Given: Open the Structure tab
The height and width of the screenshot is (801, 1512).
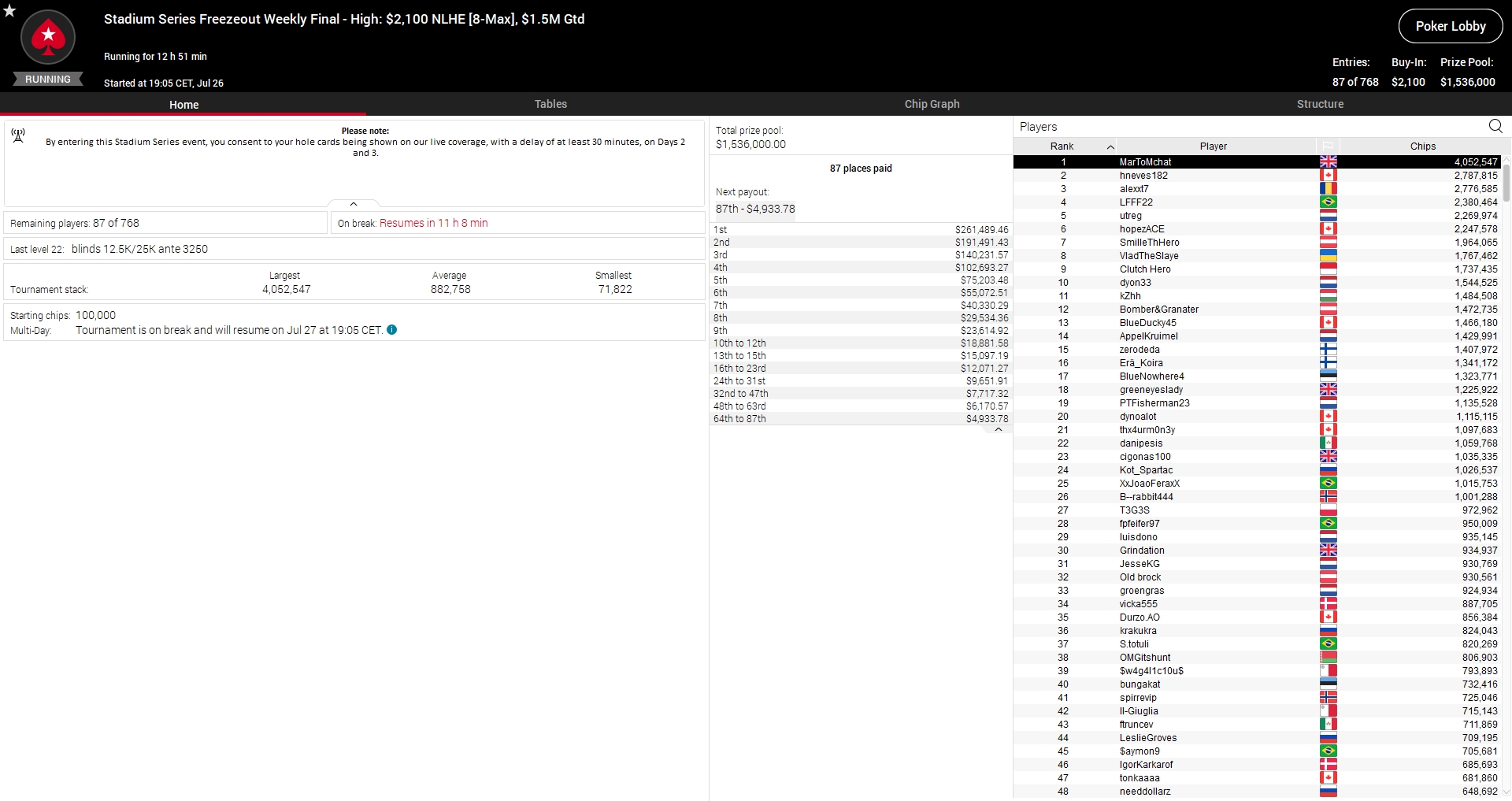Looking at the screenshot, I should [x=1320, y=104].
